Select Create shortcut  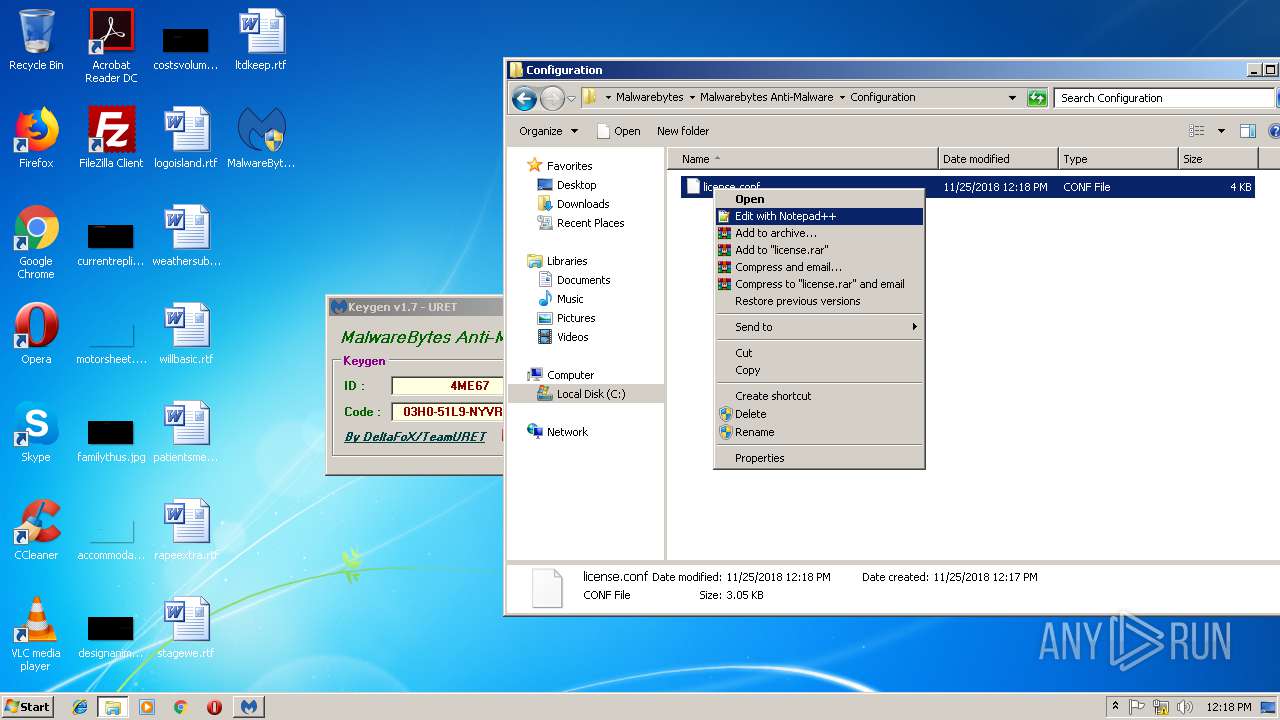coord(819,396)
